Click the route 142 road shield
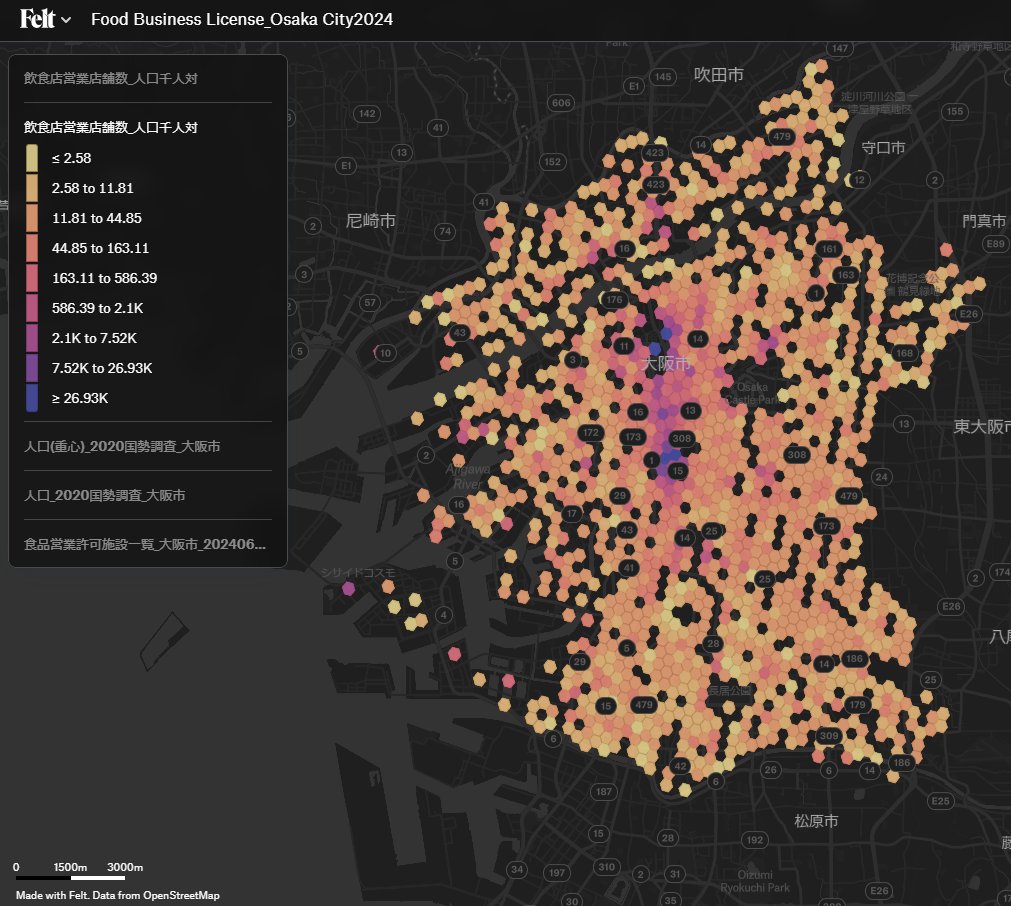This screenshot has height=906, width=1011. [x=367, y=113]
